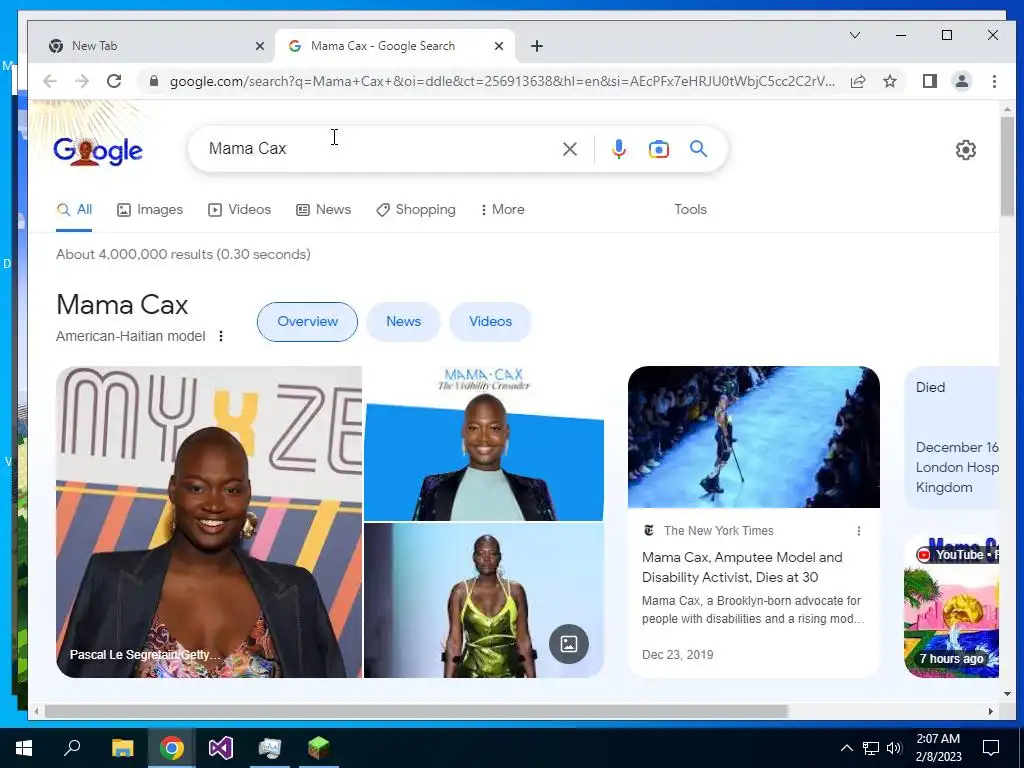Open the large MY x ZE portrait photo
This screenshot has height=768, width=1024.
209,522
